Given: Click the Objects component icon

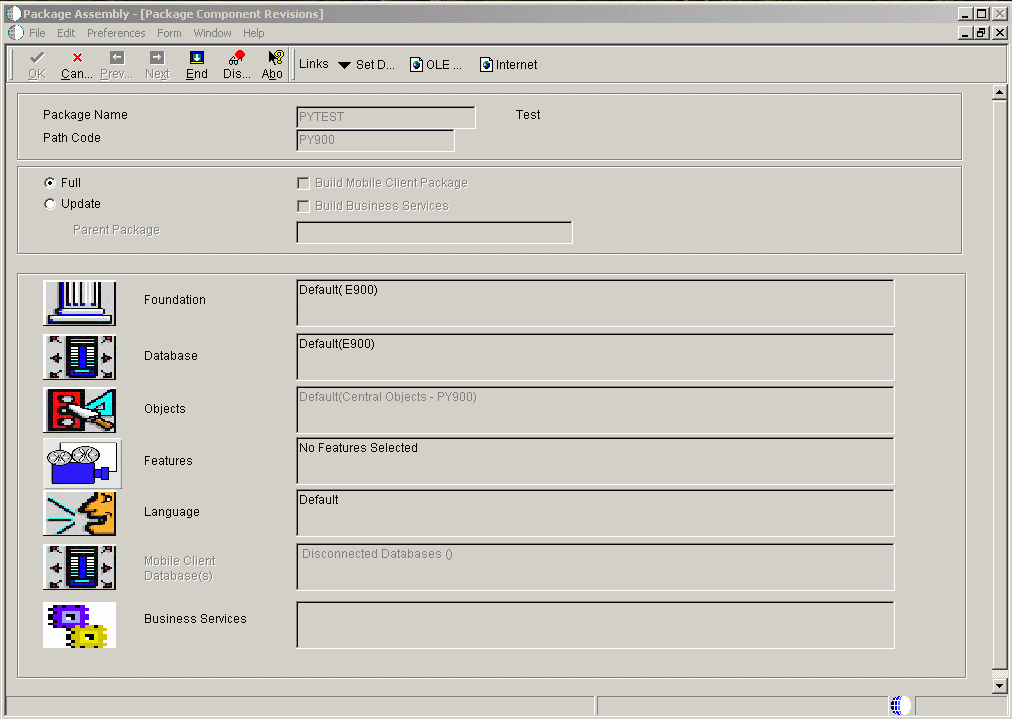Looking at the screenshot, I should click(x=80, y=410).
